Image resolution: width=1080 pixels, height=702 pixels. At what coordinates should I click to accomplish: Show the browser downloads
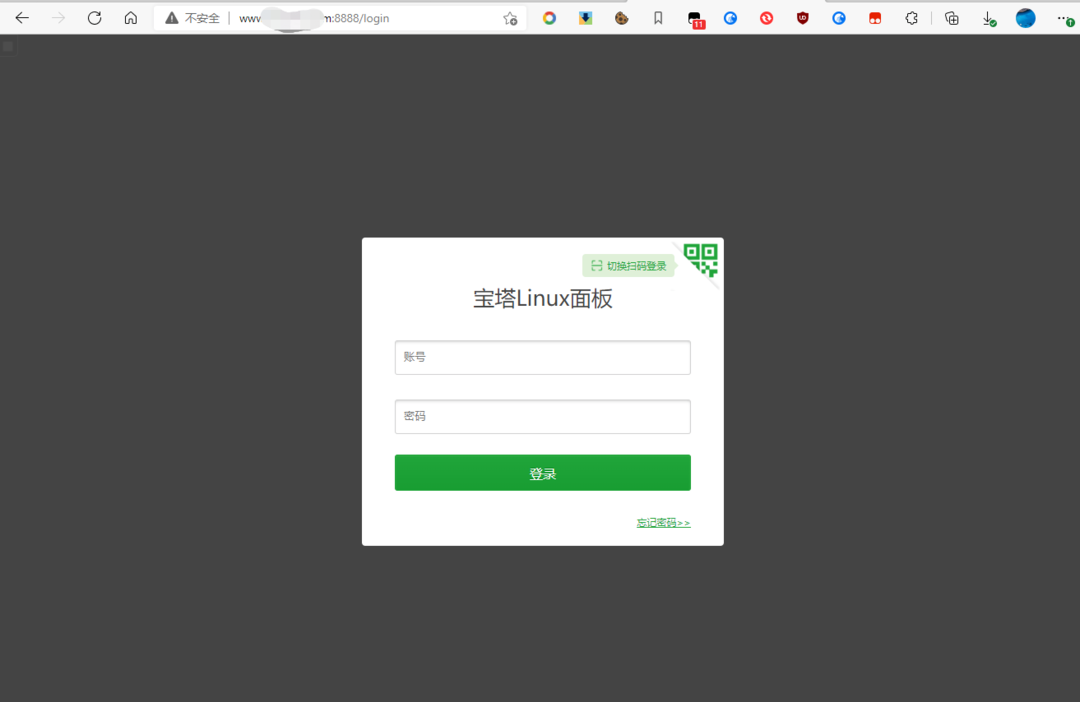(988, 19)
